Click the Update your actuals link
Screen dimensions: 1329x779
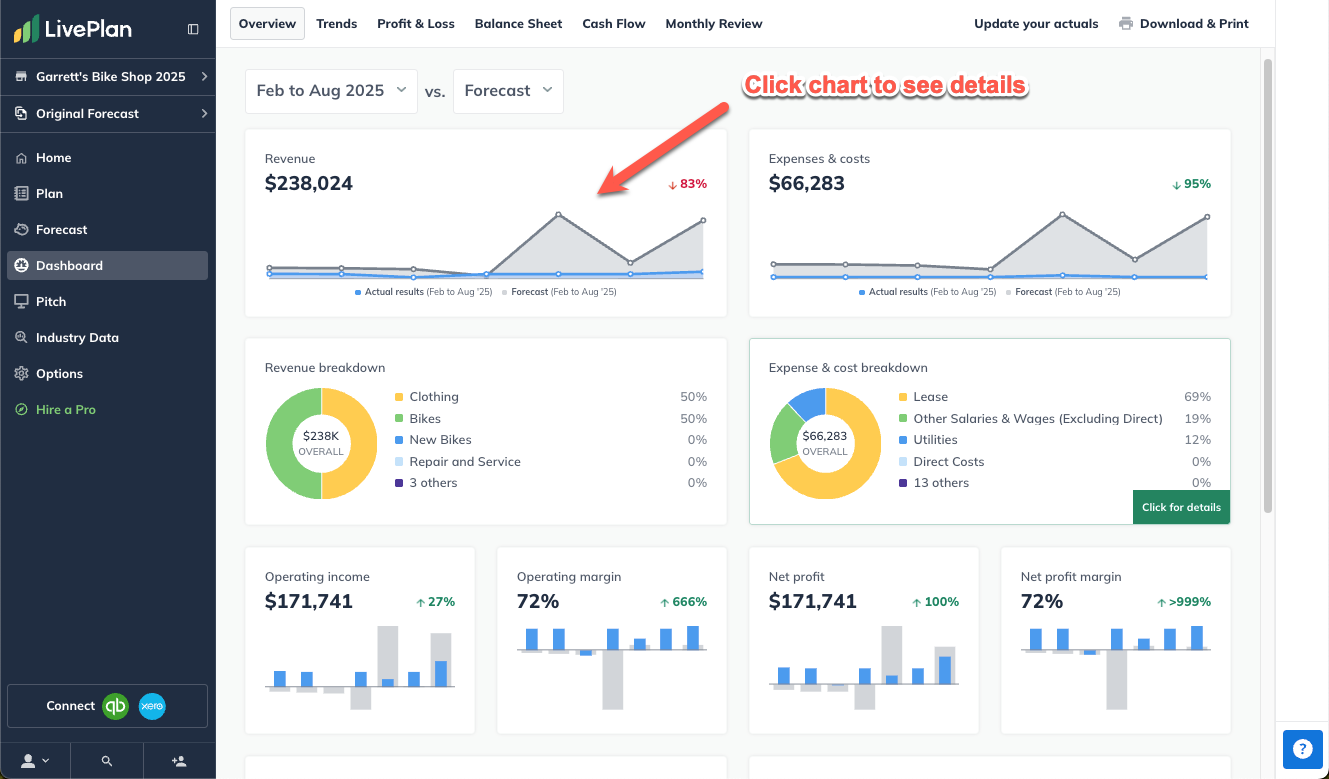[1036, 23]
